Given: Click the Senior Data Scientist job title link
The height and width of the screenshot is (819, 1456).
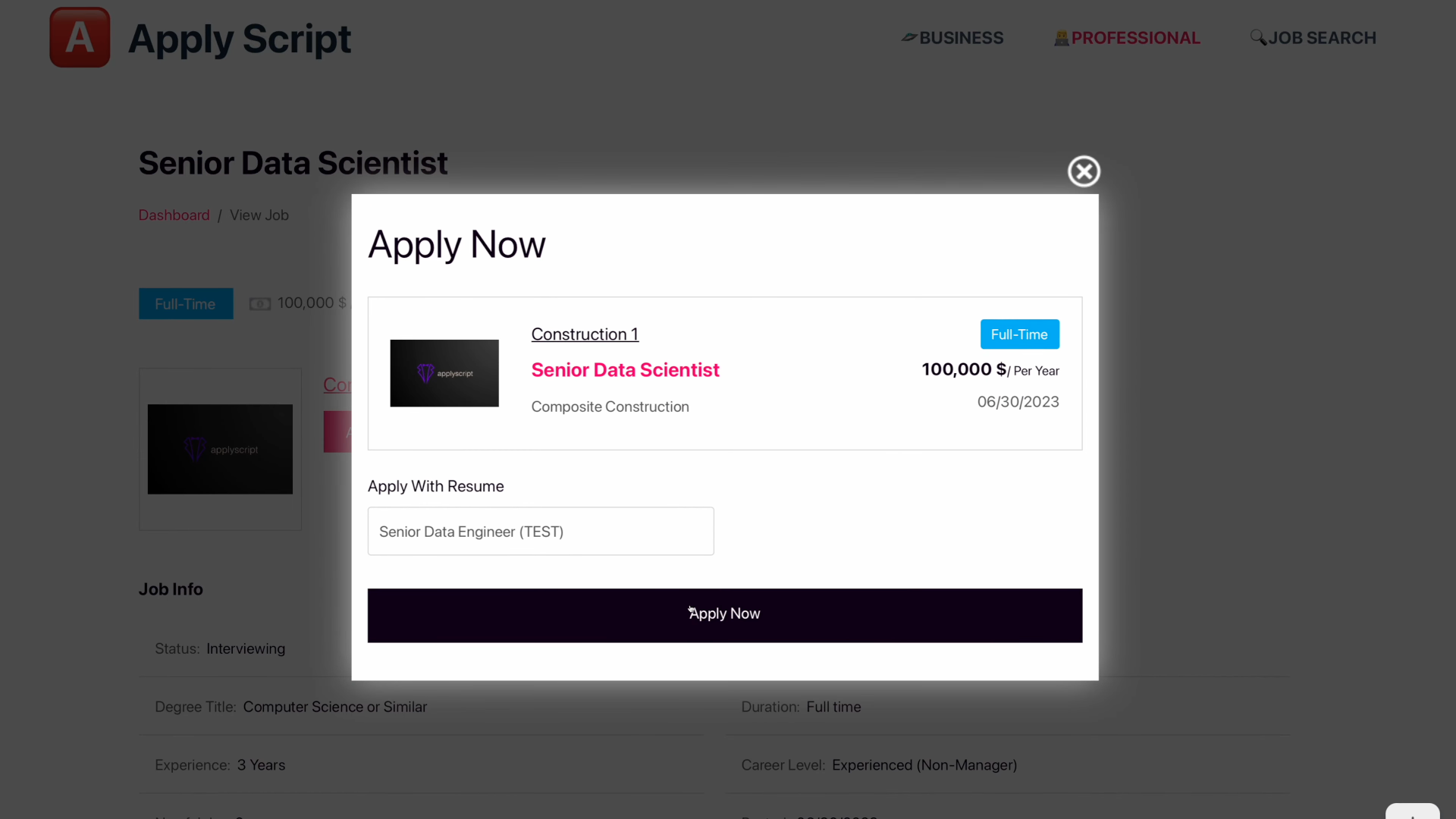Looking at the screenshot, I should tap(625, 370).
